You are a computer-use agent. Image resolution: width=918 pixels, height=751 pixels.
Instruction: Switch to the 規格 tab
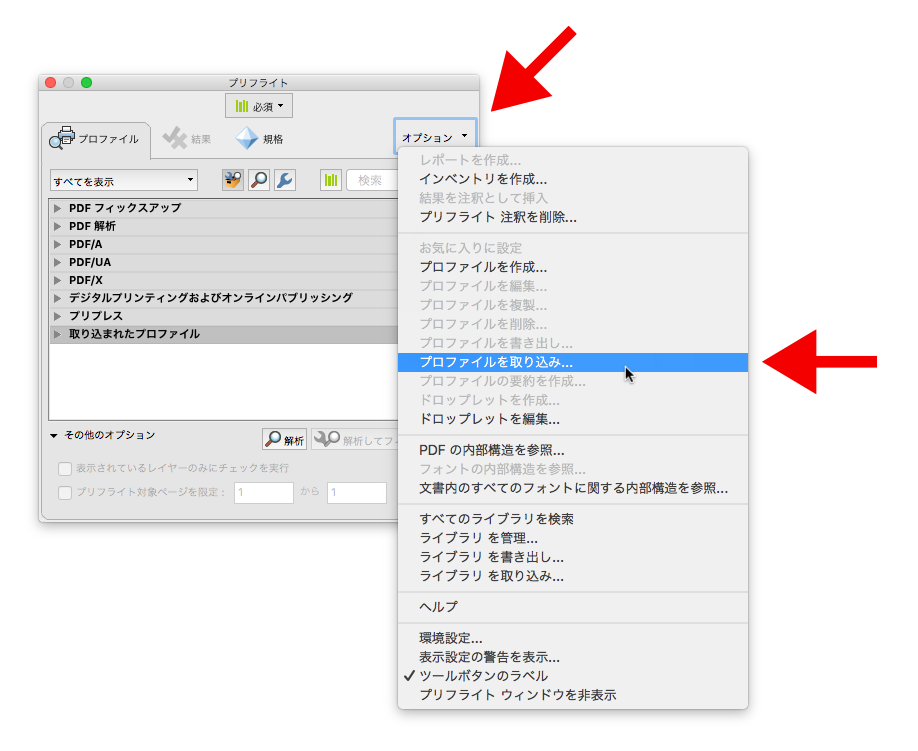point(259,139)
